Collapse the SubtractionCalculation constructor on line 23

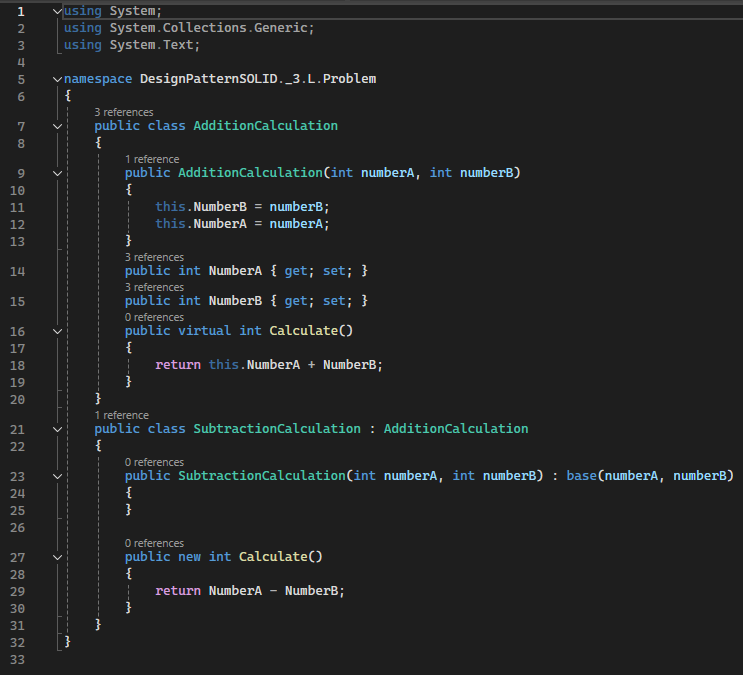click(57, 476)
